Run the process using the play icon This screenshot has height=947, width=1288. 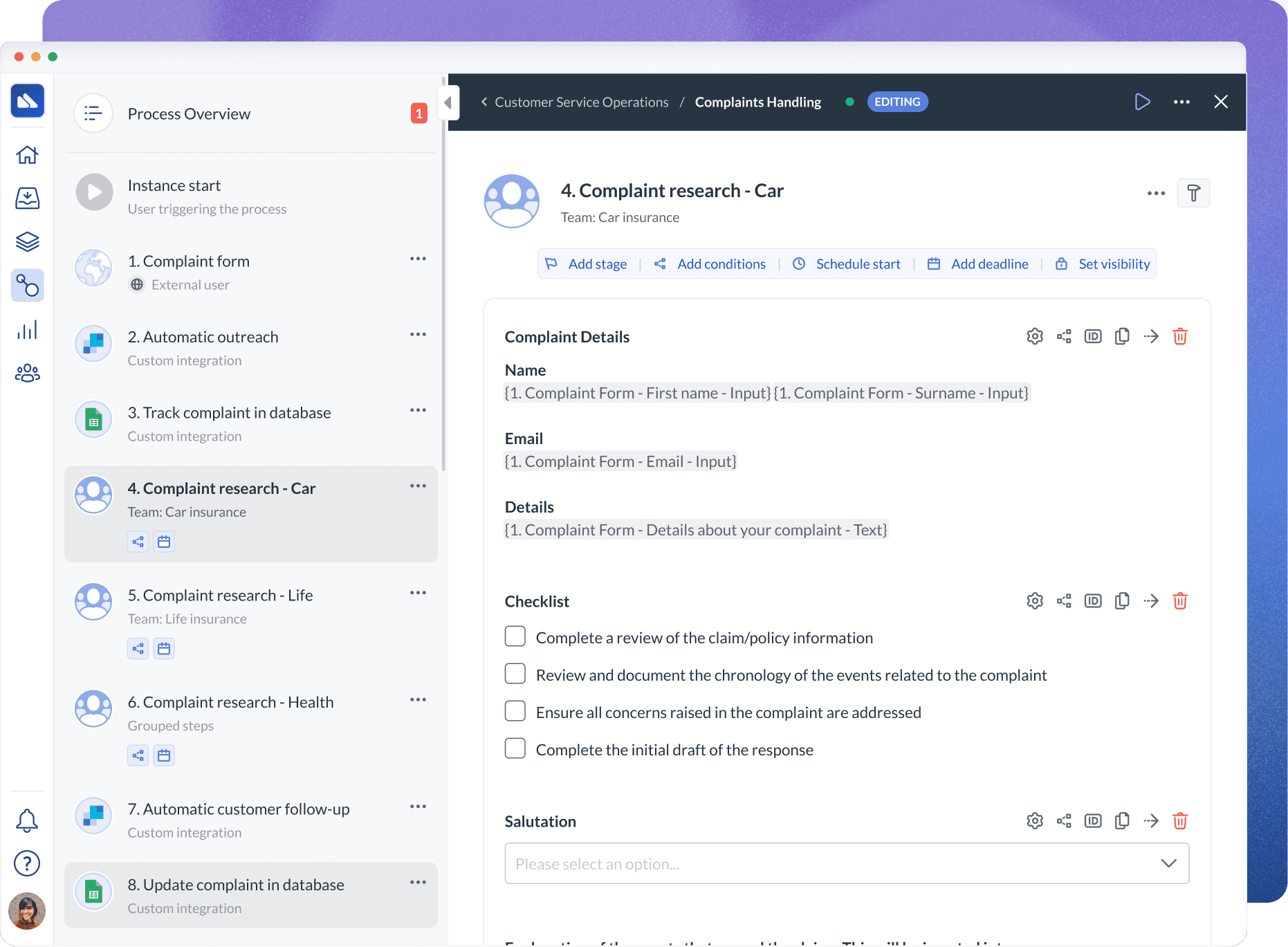point(1142,102)
